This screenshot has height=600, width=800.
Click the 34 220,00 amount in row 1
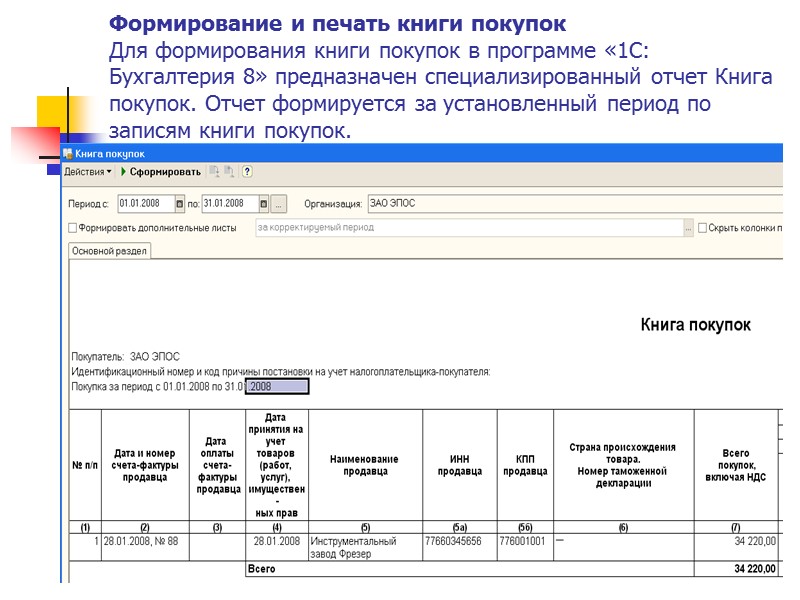(x=736, y=547)
